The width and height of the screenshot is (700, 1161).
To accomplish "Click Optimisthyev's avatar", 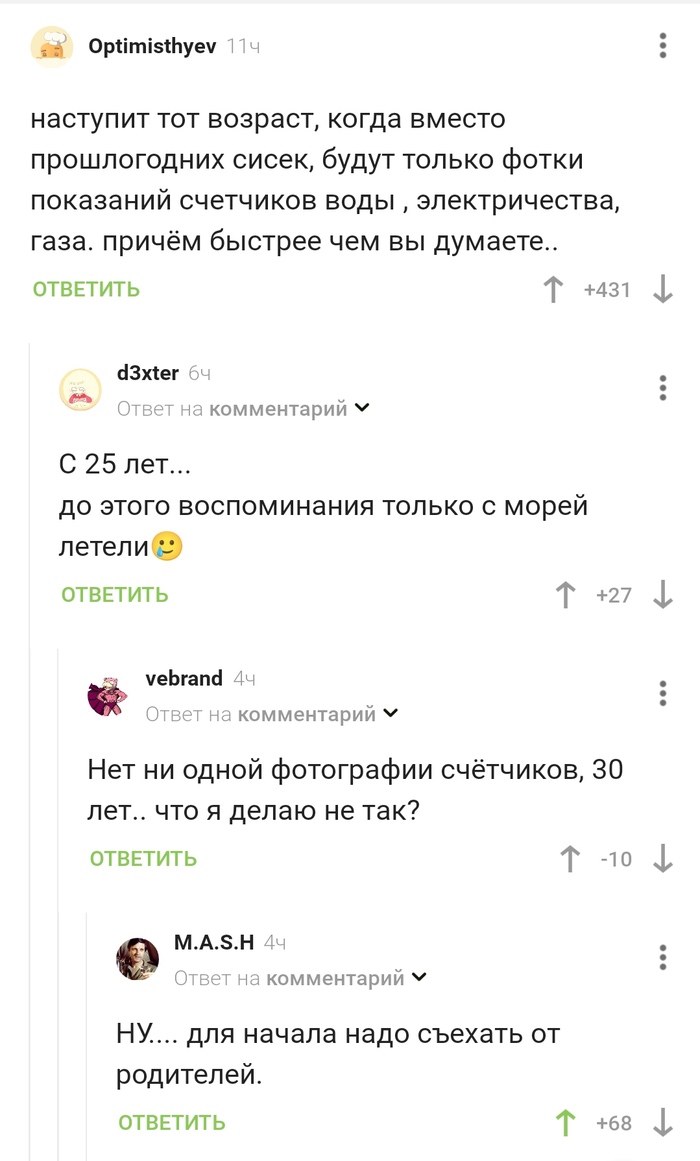I will (x=54, y=45).
